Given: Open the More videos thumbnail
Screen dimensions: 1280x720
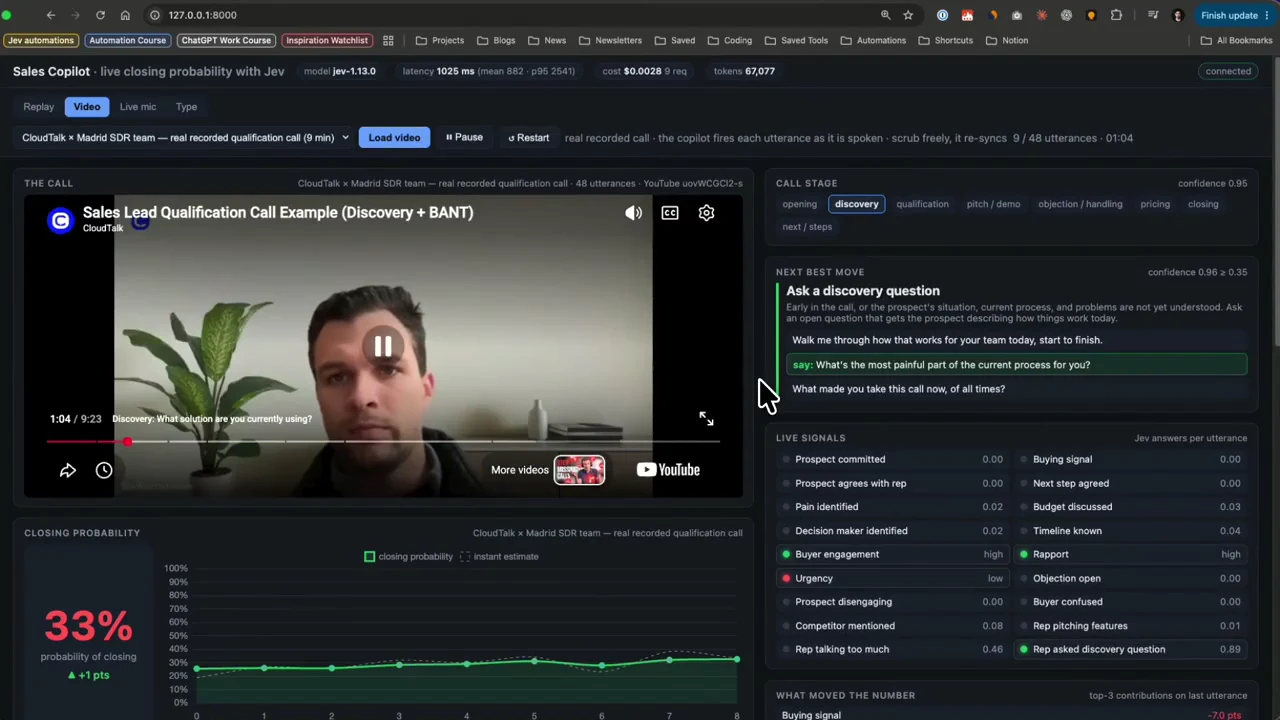Looking at the screenshot, I should click(579, 470).
